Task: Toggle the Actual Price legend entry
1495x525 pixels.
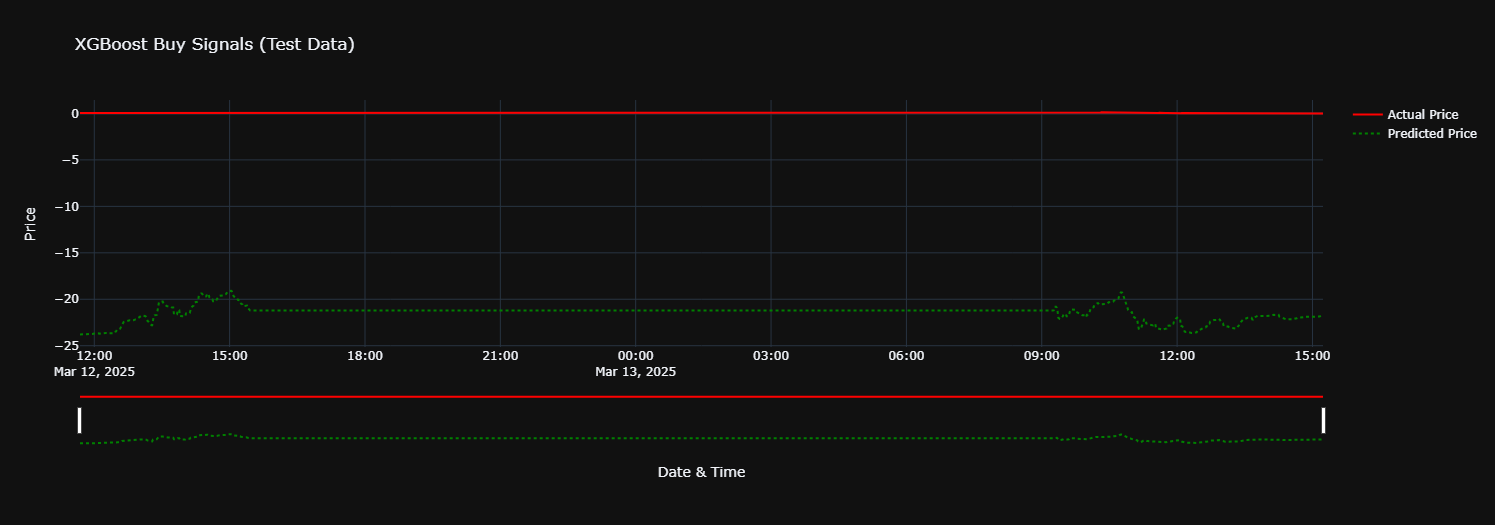Action: point(1422,115)
